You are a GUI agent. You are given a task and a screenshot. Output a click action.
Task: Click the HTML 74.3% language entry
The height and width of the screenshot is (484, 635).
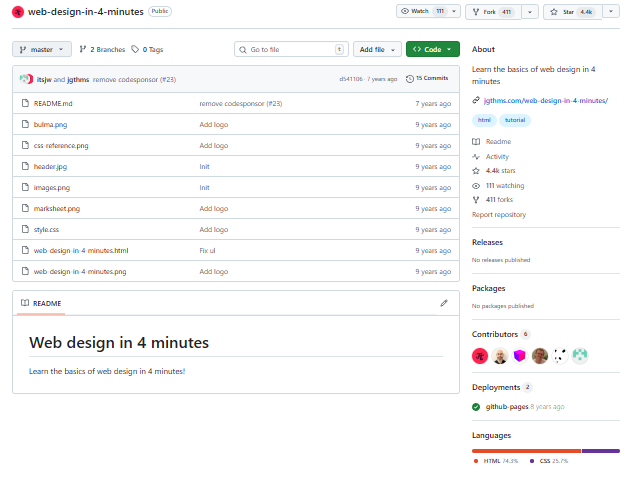496,461
